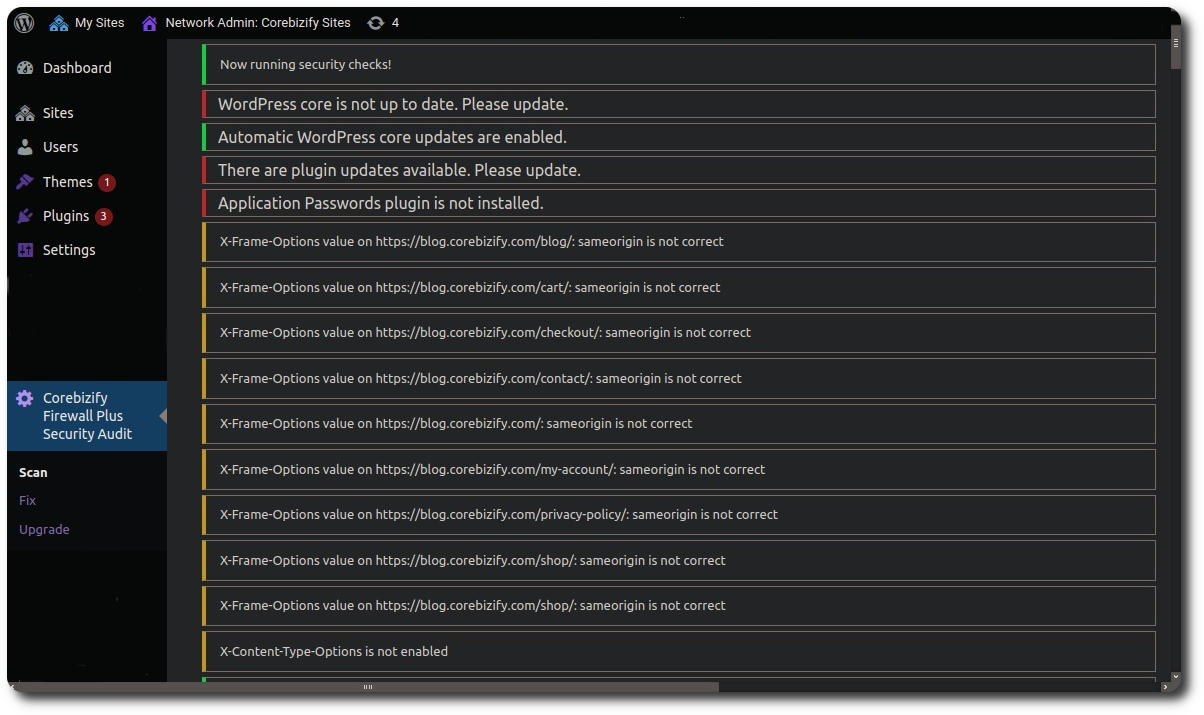Click 'X-Content-Type-Options is not enabled' warning
1204x715 pixels.
coord(679,652)
